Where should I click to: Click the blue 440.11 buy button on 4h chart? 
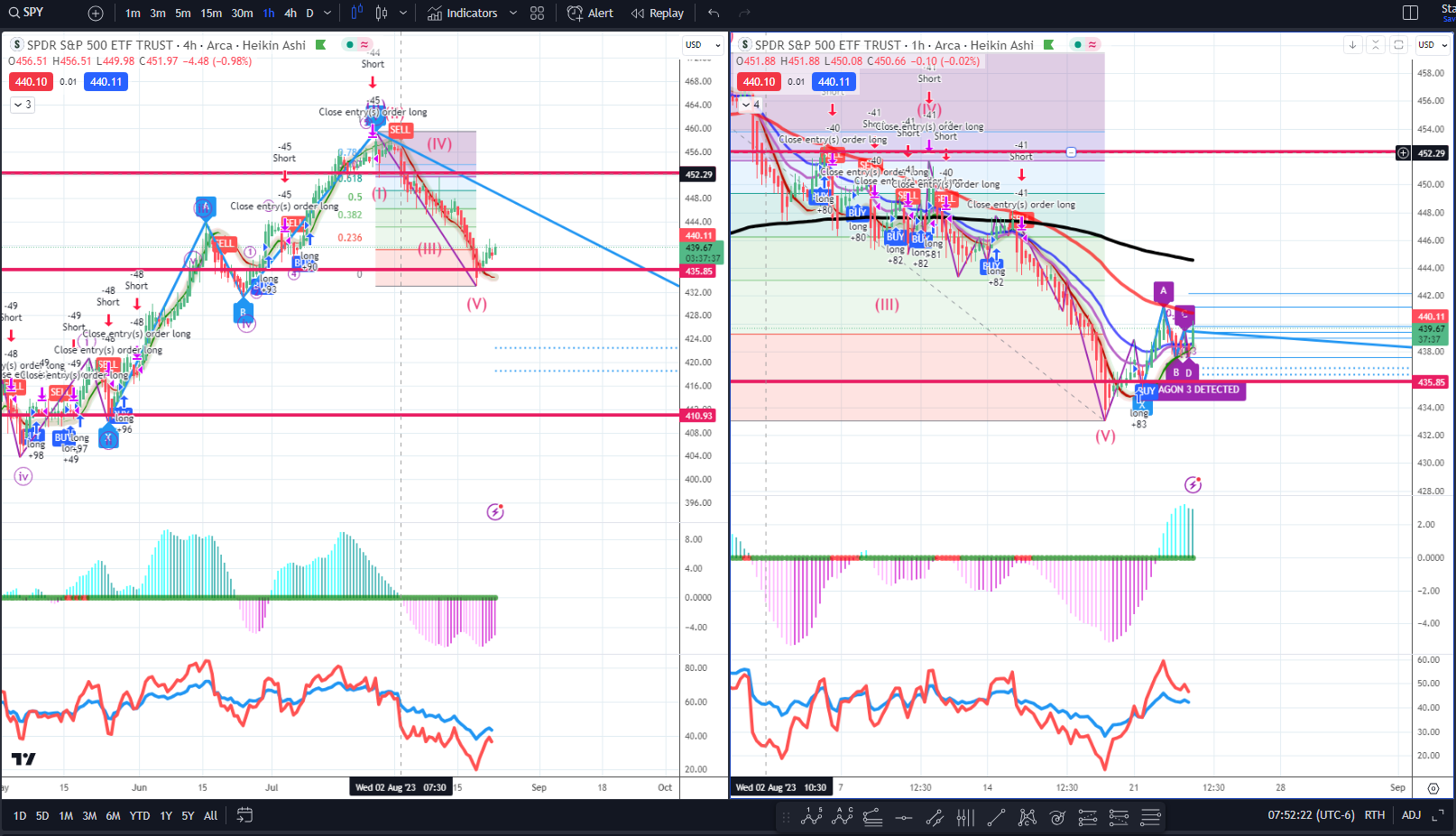(106, 82)
